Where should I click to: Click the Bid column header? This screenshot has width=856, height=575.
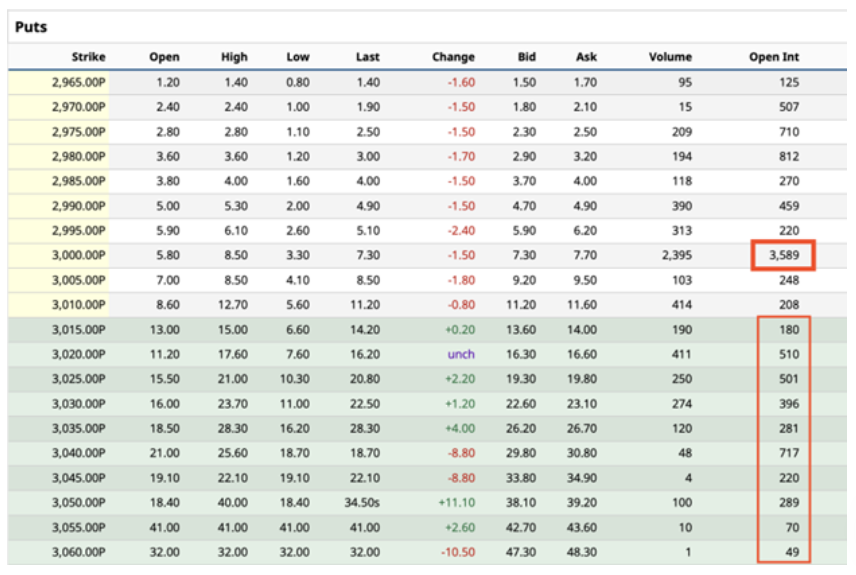(526, 57)
